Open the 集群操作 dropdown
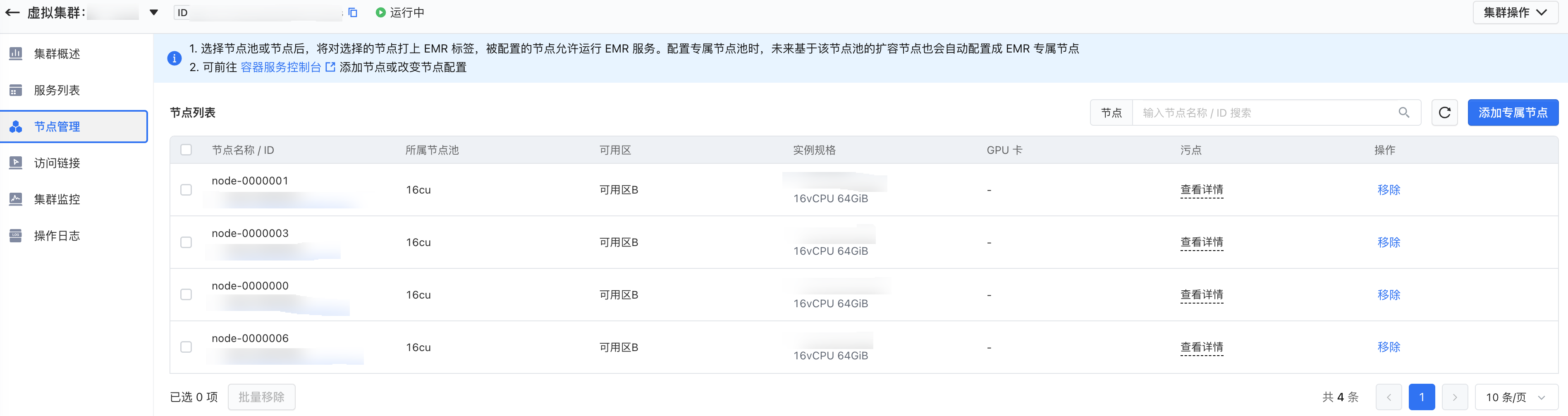The image size is (1568, 416). click(x=1514, y=13)
